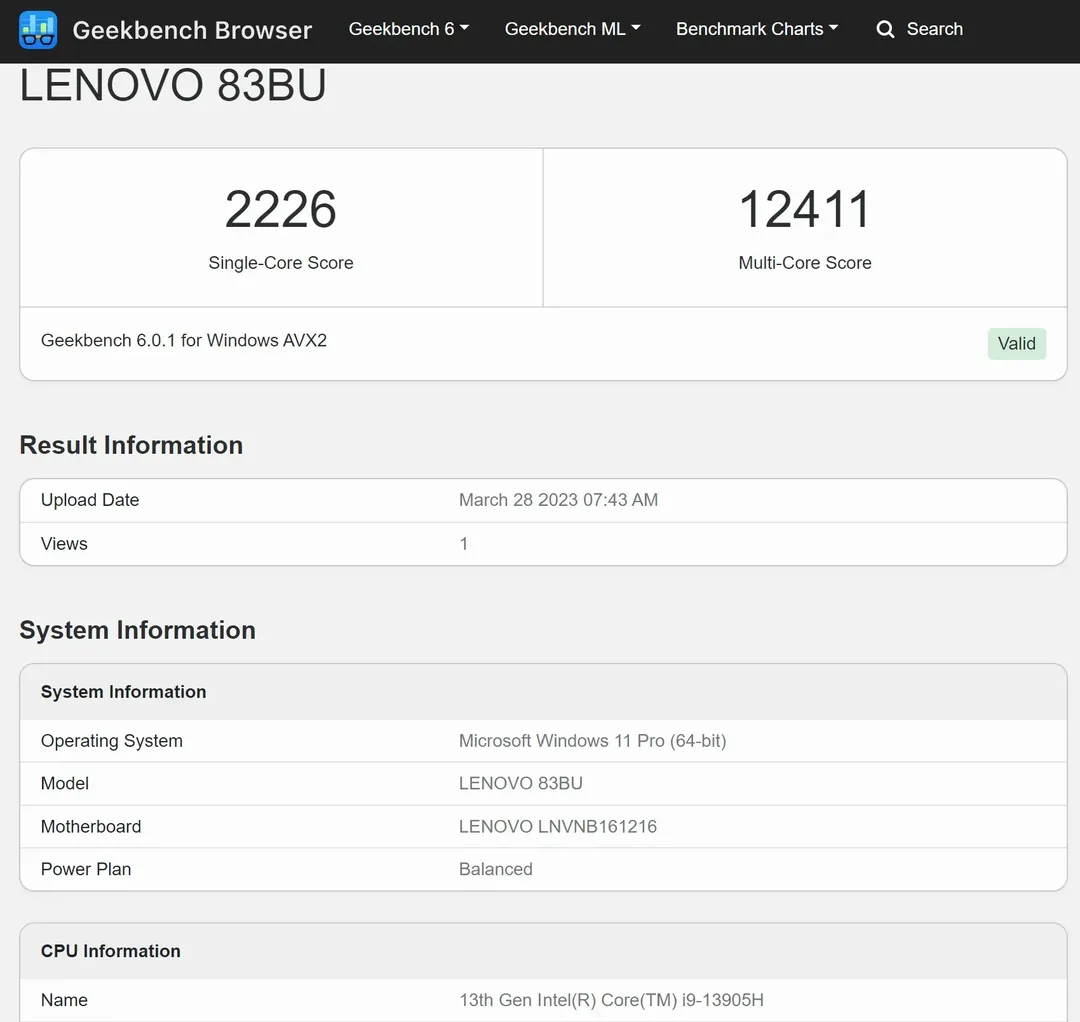Click the Balanced power plan value
The image size is (1080, 1022).
pos(495,869)
